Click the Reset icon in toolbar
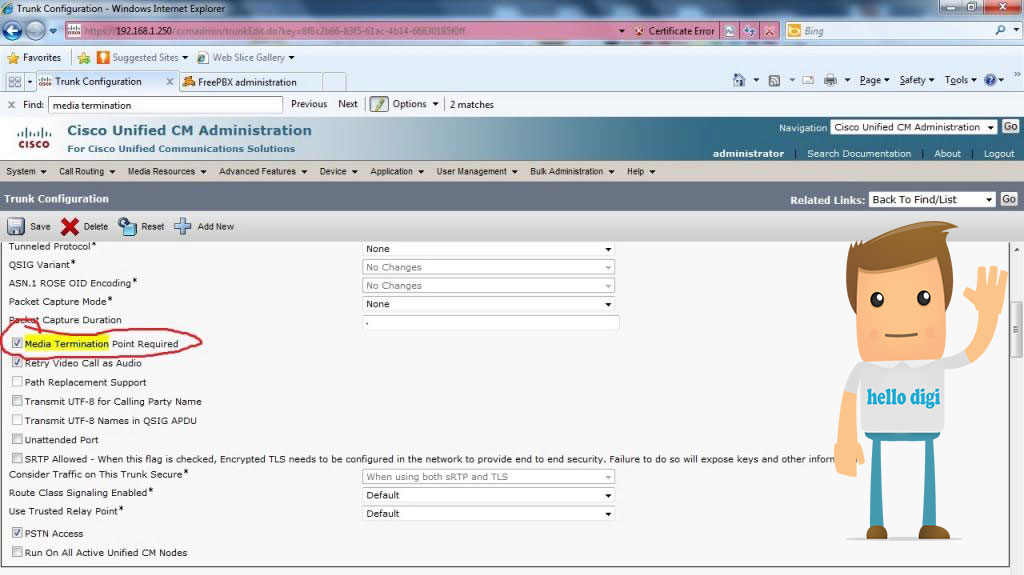This screenshot has width=1024, height=575. click(127, 226)
